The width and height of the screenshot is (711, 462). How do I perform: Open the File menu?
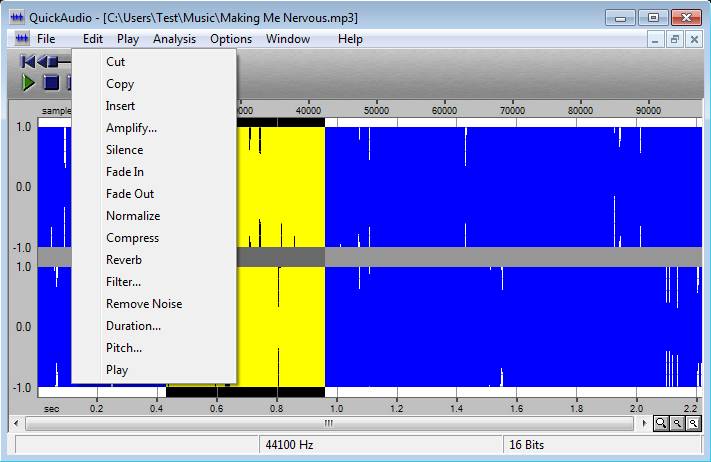46,39
